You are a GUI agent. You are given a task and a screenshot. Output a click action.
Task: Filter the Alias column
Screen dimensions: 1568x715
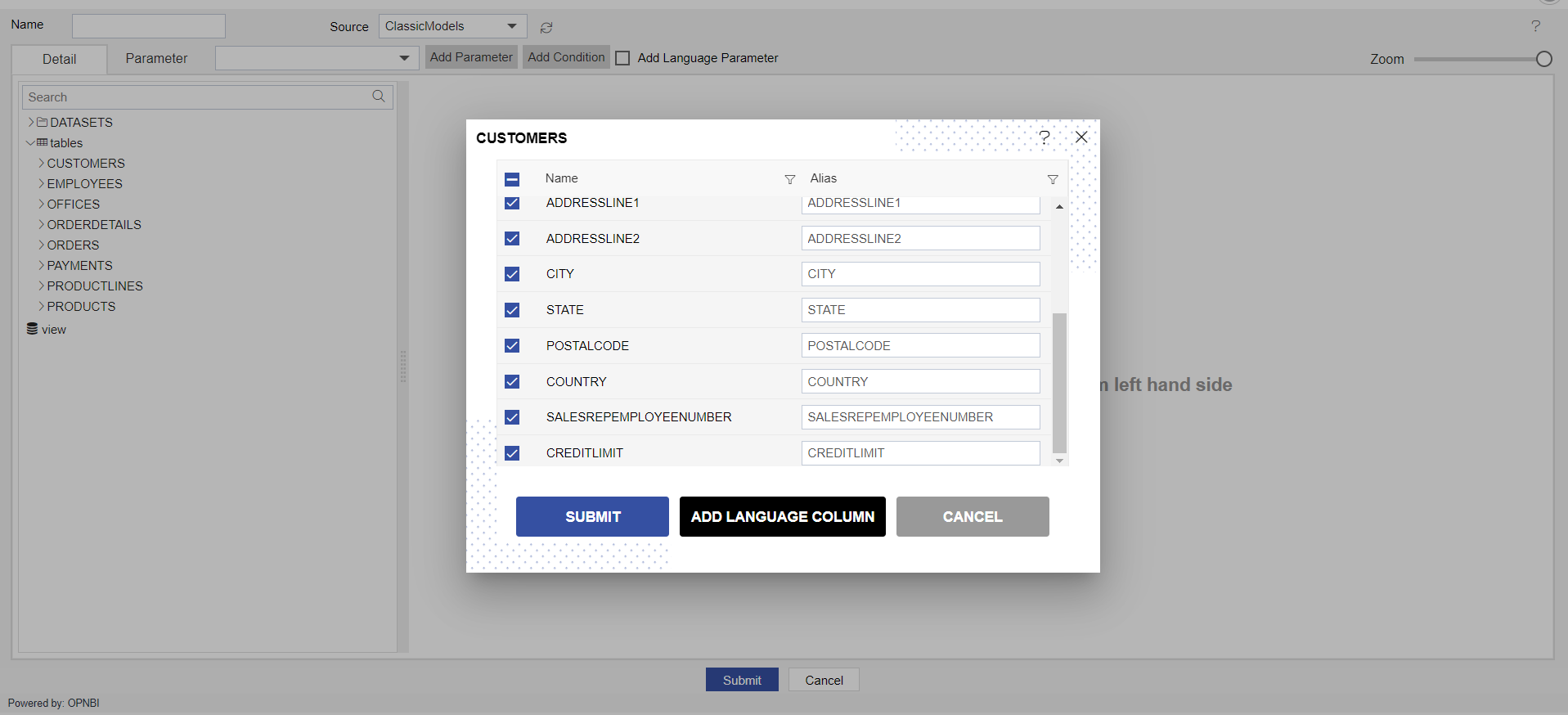pos(1053,179)
